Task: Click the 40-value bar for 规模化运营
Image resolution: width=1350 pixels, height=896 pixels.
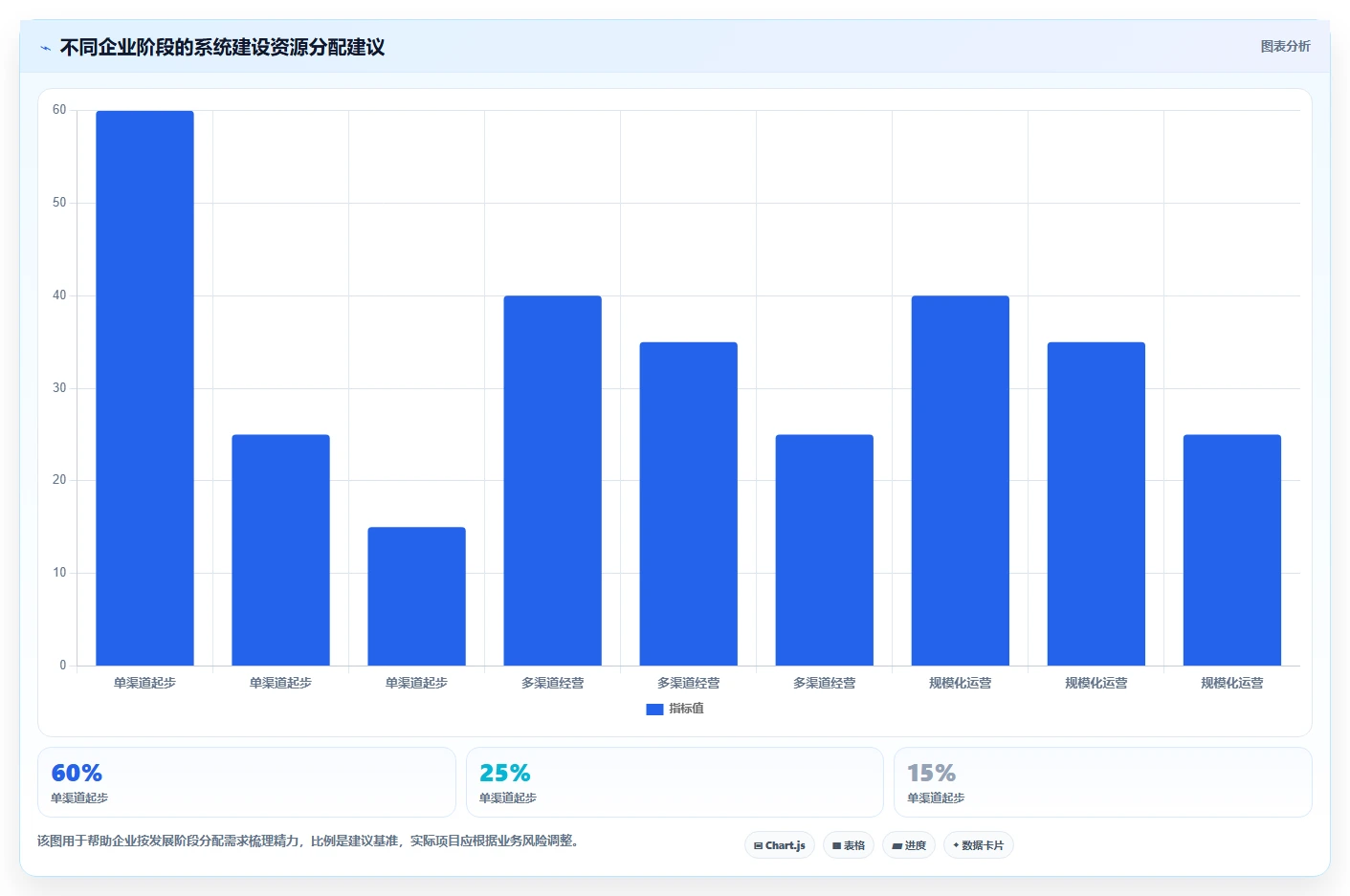Action: [x=960, y=481]
